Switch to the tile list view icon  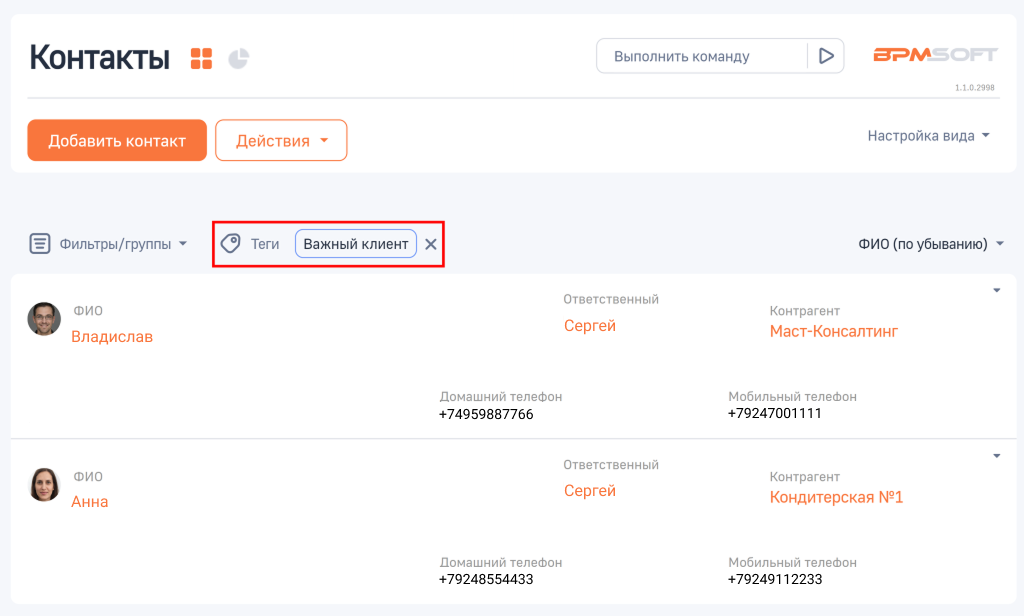[201, 58]
